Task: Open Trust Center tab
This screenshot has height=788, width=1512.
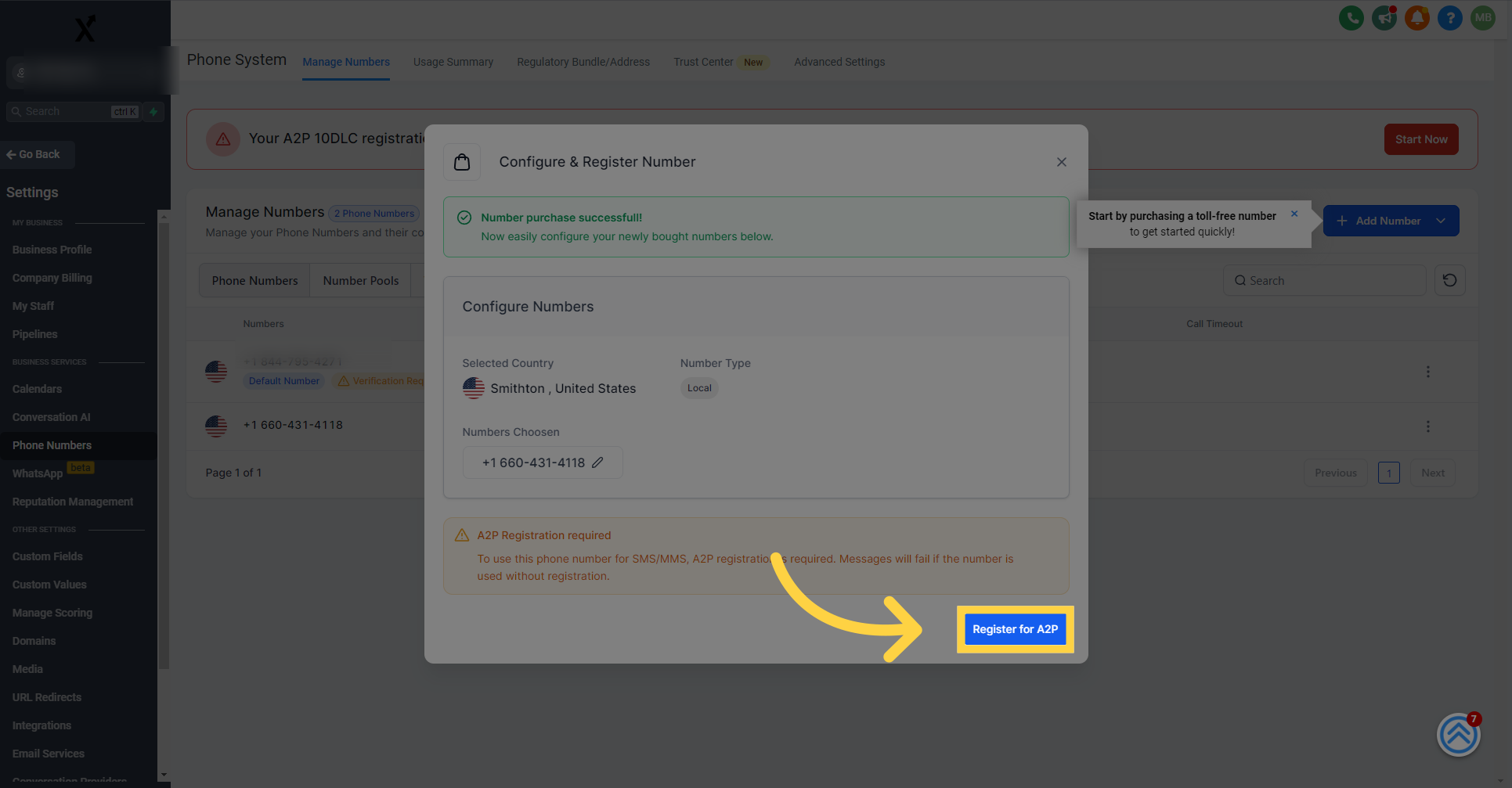Action: 703,62
